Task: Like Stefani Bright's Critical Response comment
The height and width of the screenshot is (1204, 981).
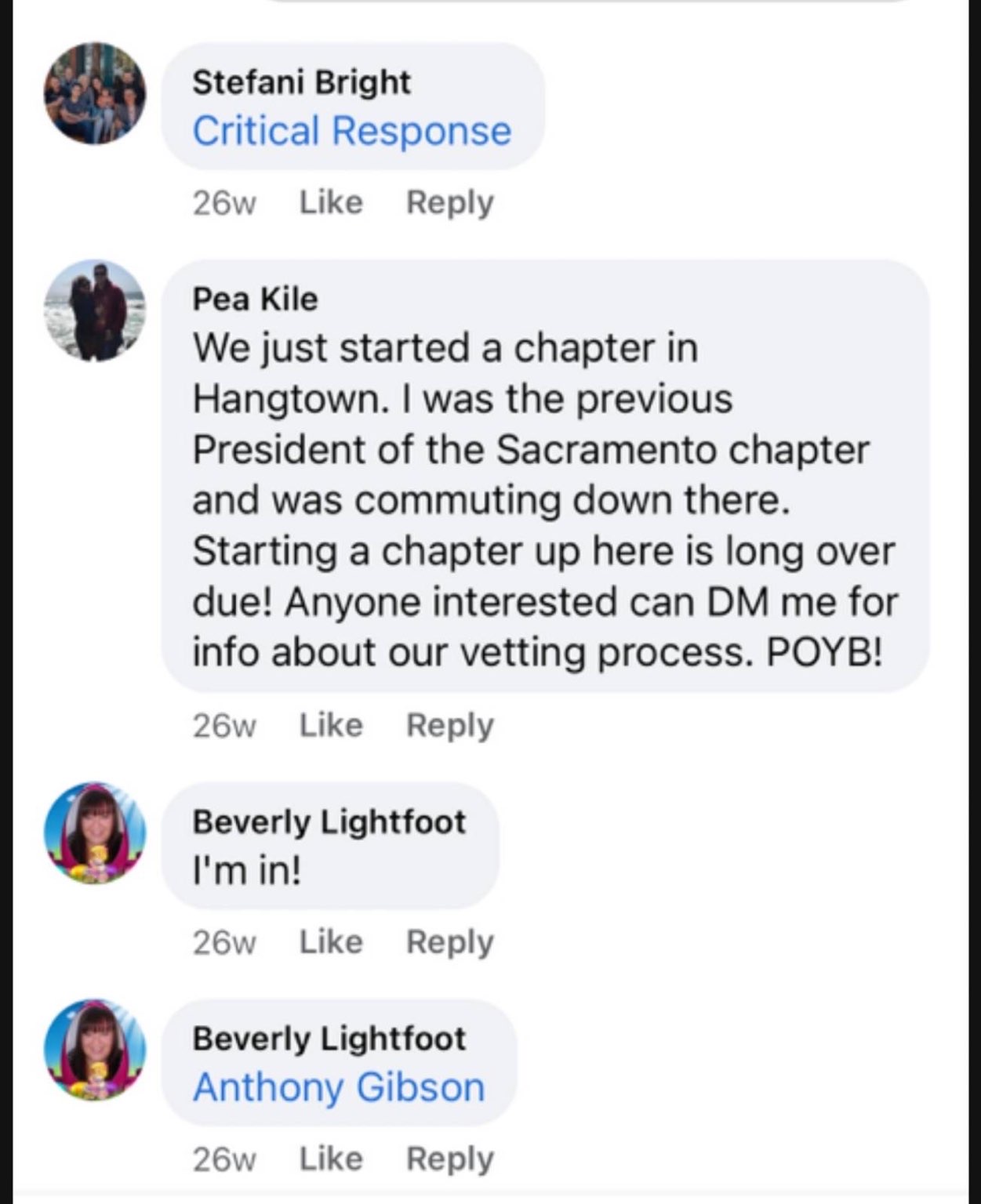Action: [331, 202]
